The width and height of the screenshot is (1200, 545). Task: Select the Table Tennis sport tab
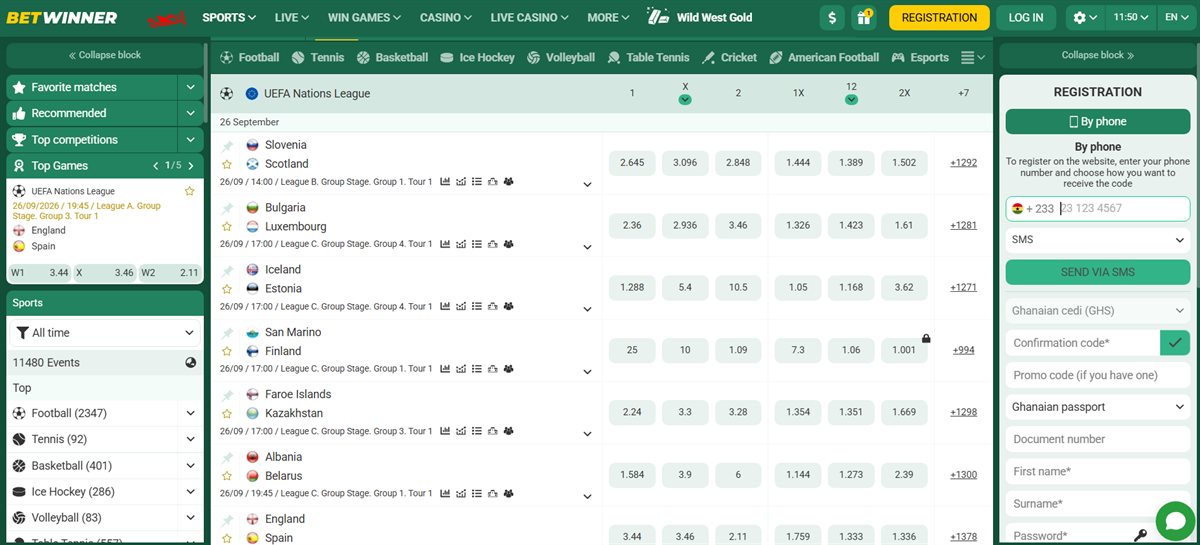click(649, 58)
